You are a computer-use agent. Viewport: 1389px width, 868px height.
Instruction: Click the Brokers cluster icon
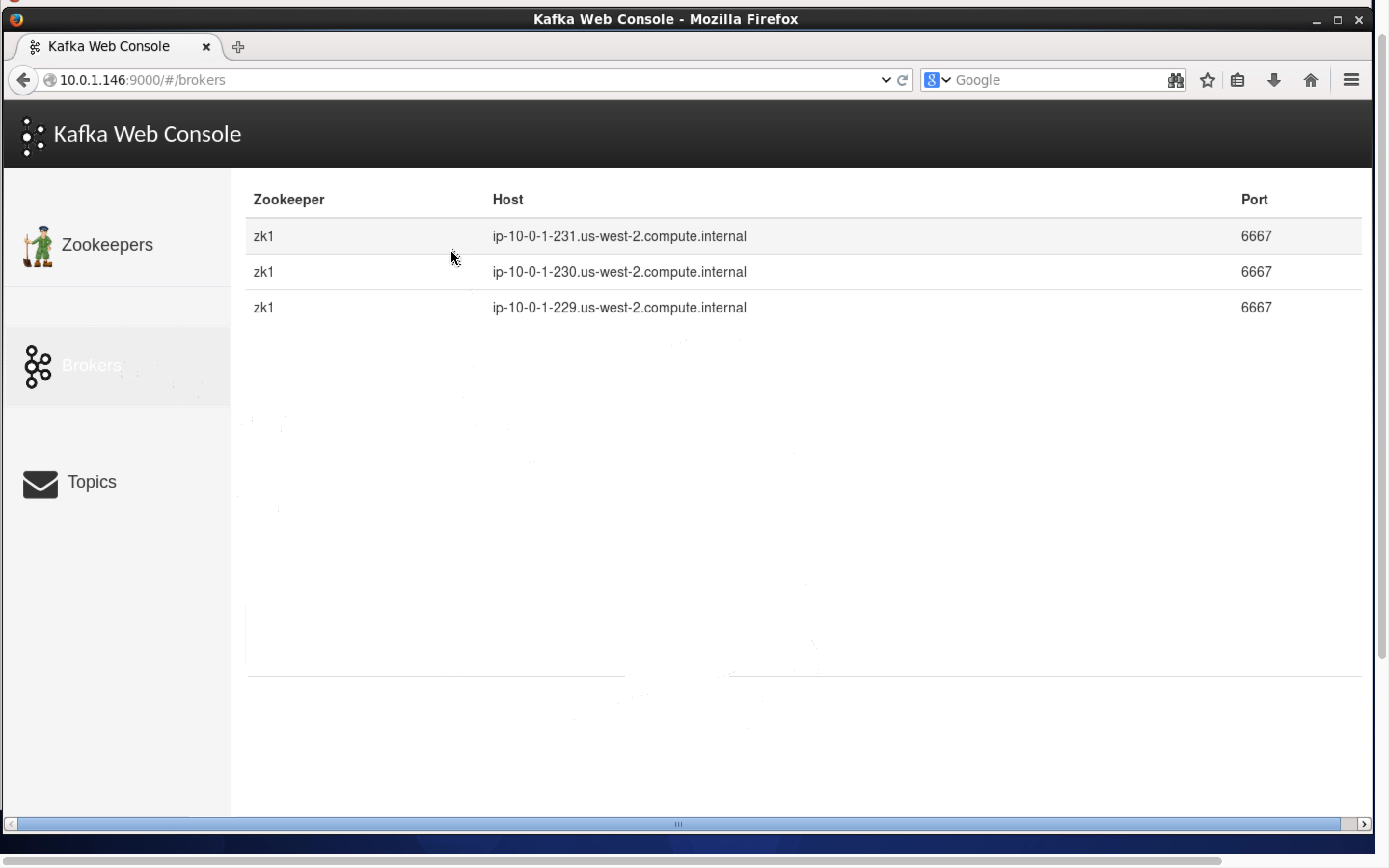click(x=38, y=366)
